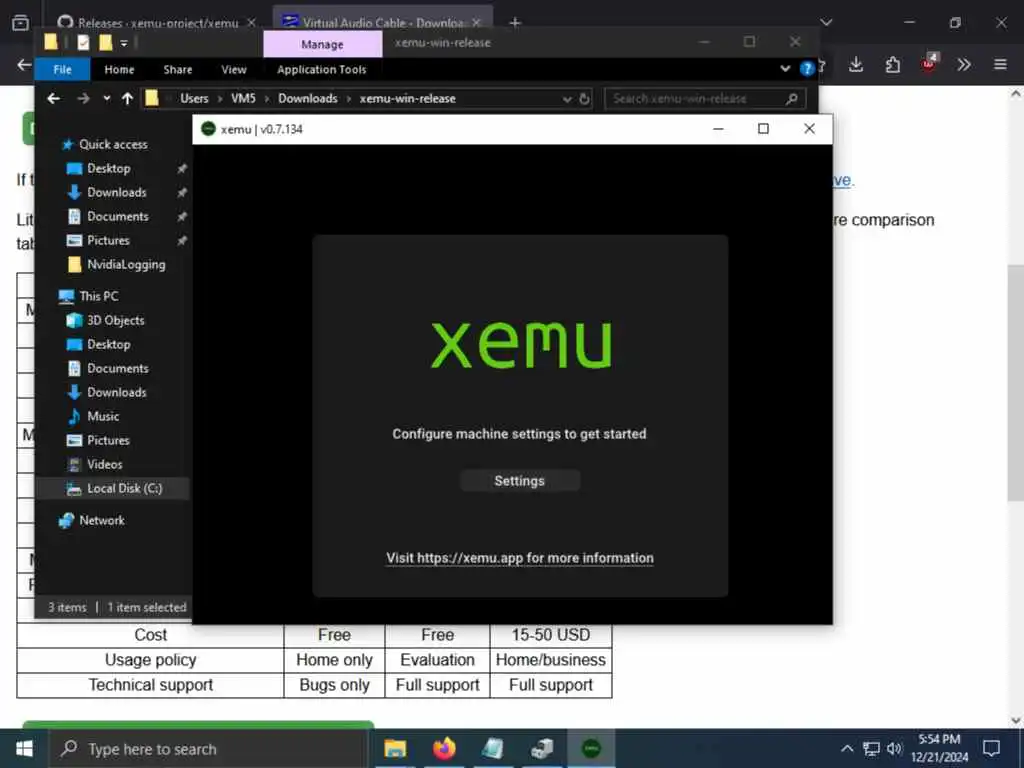Click the xemu icon in the title bar
The height and width of the screenshot is (768, 1024).
click(208, 129)
